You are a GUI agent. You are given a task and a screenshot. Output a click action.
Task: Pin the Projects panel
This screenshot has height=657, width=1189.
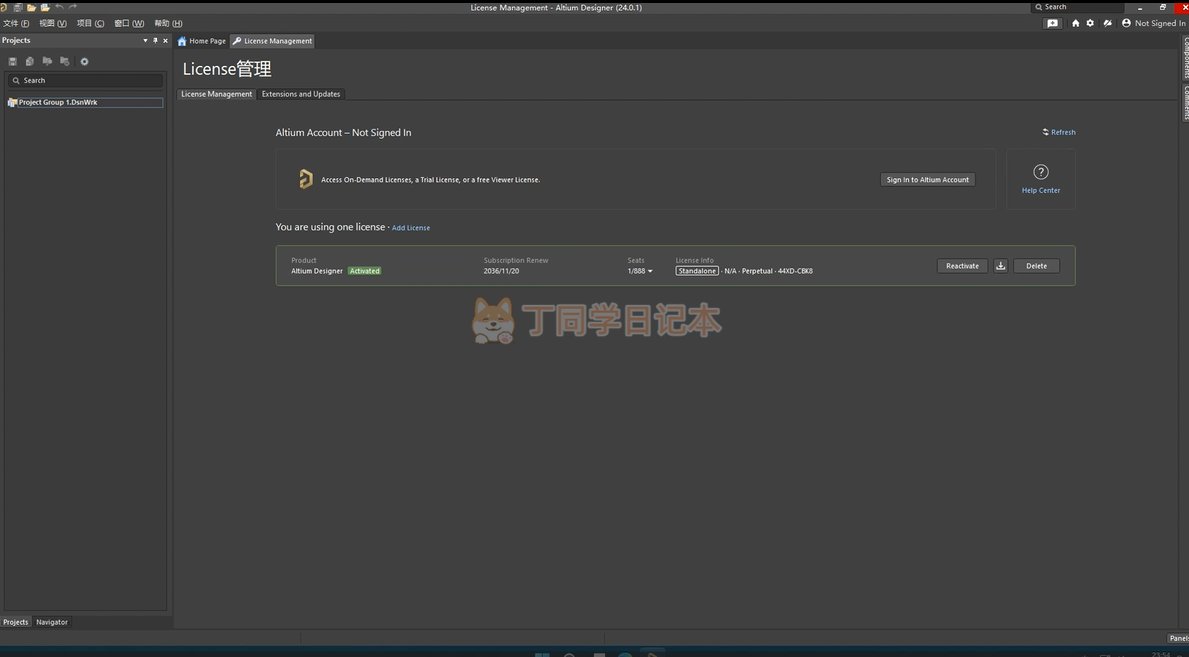(155, 40)
